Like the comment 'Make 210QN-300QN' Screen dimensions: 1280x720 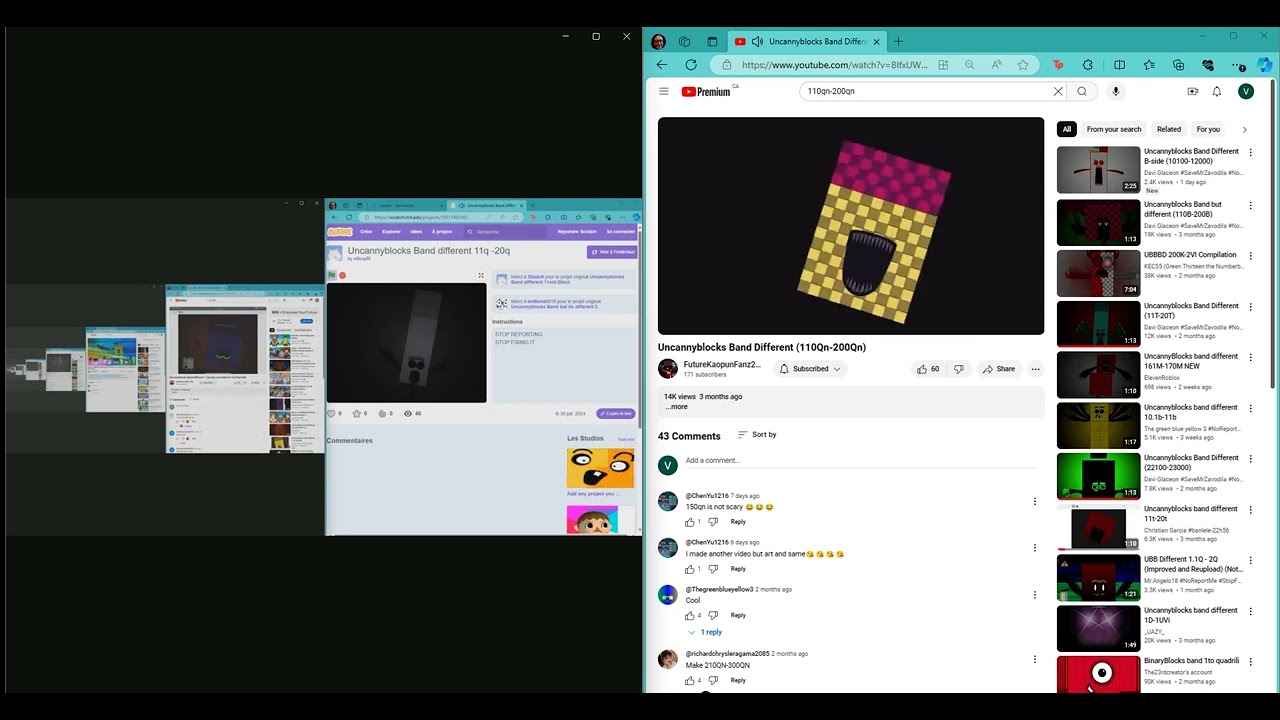pyautogui.click(x=690, y=680)
